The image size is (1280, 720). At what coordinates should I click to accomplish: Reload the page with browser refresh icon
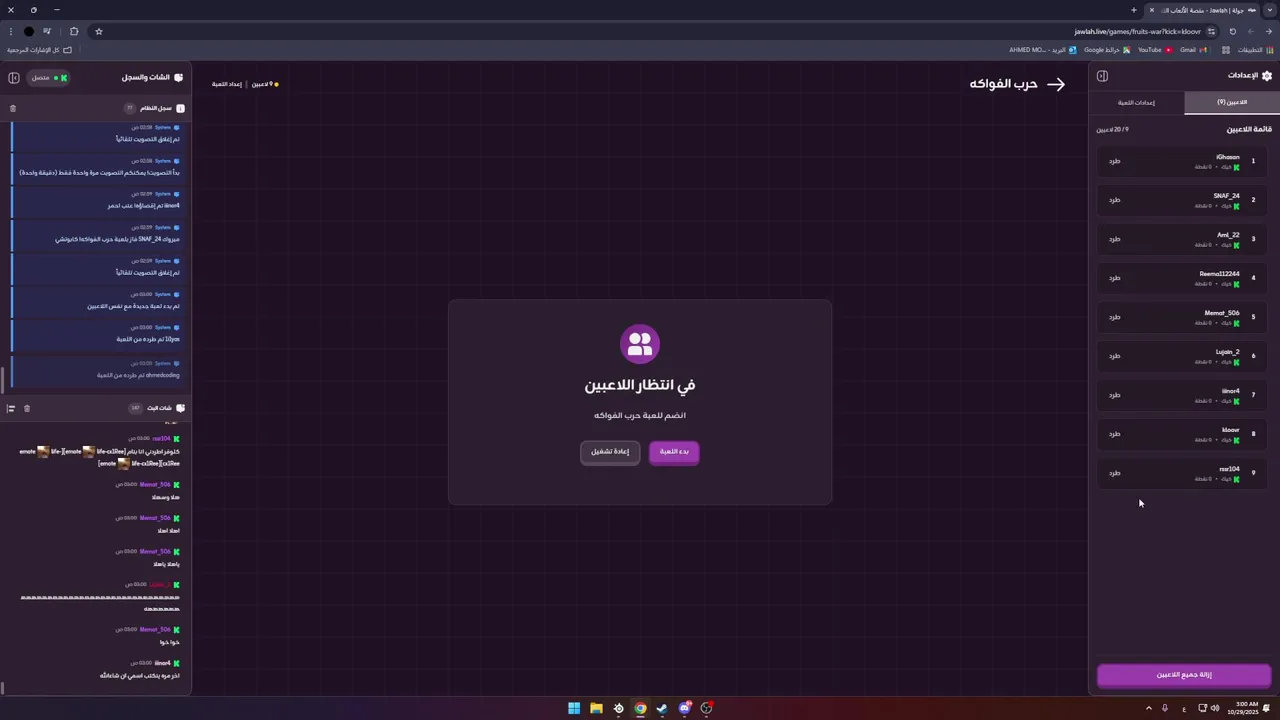click(x=1232, y=31)
